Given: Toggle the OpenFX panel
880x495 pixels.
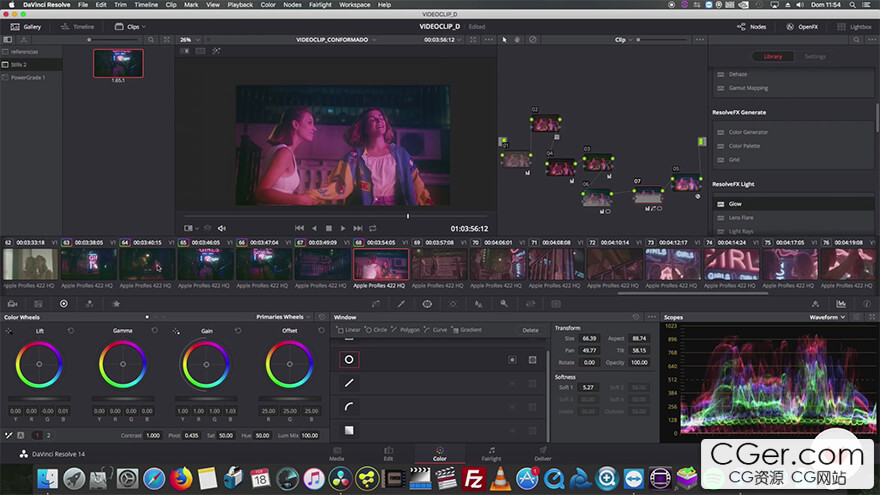Looking at the screenshot, I should pos(802,26).
